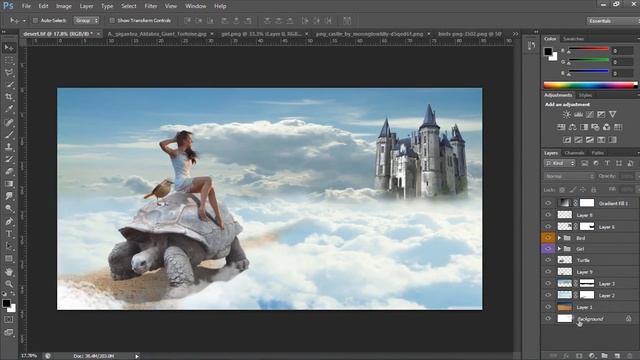Toggle visibility of Layer 2
This screenshot has width=640, height=360.
click(x=548, y=295)
